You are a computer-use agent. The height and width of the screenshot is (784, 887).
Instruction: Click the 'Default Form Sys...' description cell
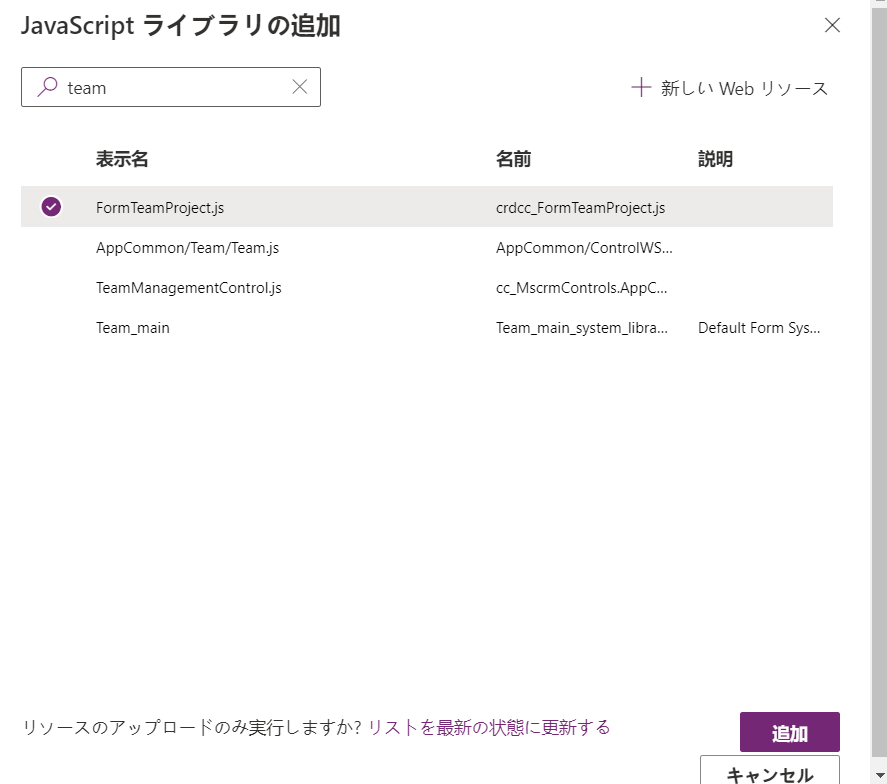[758, 328]
